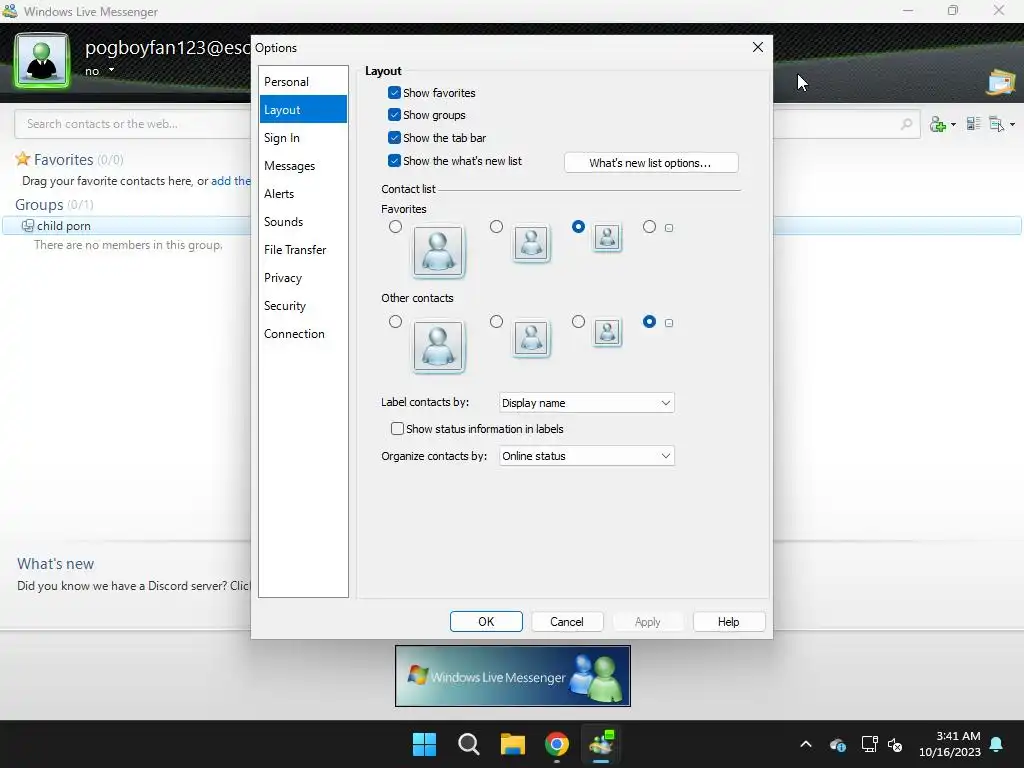Click the add a contact icon
The height and width of the screenshot is (768, 1024).
(938, 124)
